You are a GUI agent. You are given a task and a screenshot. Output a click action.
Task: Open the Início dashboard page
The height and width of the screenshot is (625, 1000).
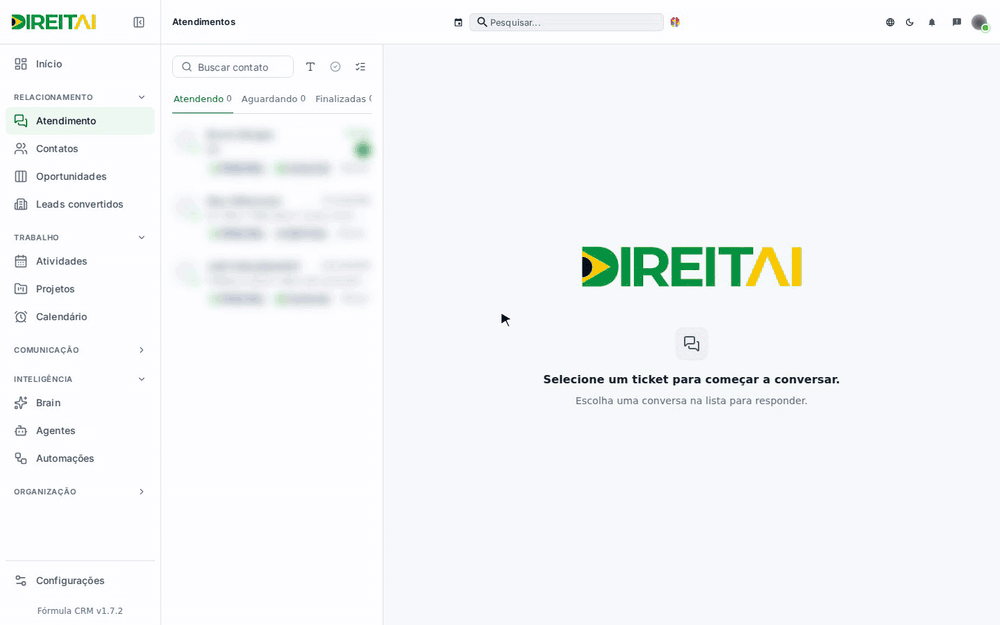[x=80, y=64]
